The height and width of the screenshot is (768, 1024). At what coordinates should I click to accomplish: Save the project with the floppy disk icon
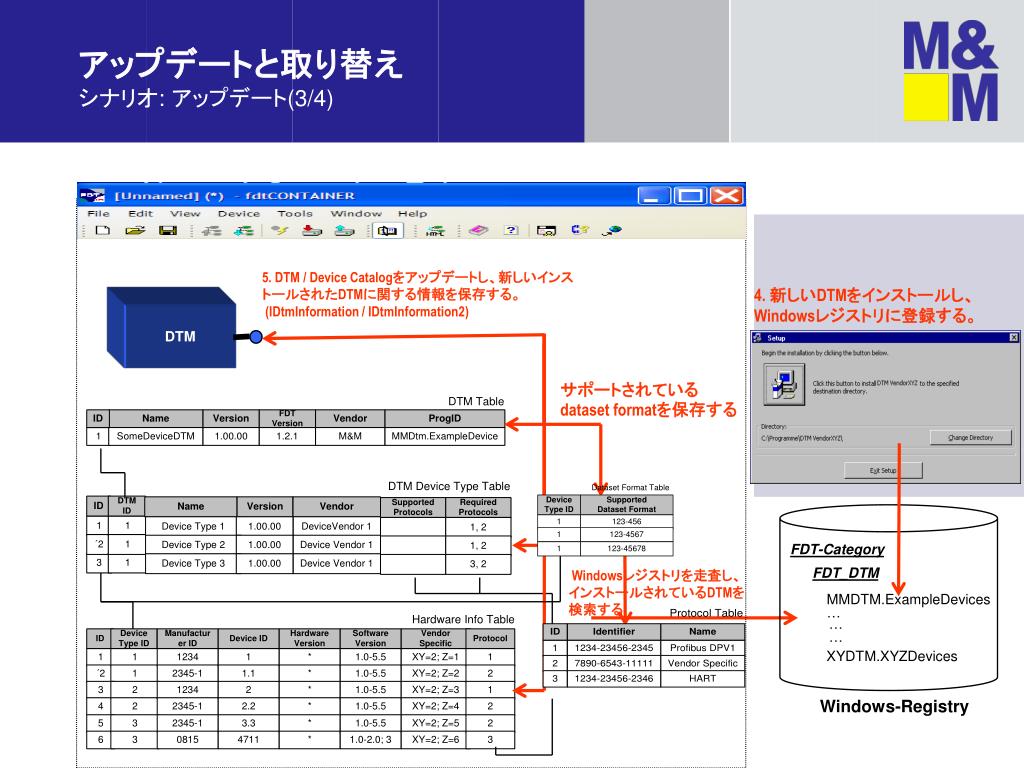click(168, 231)
